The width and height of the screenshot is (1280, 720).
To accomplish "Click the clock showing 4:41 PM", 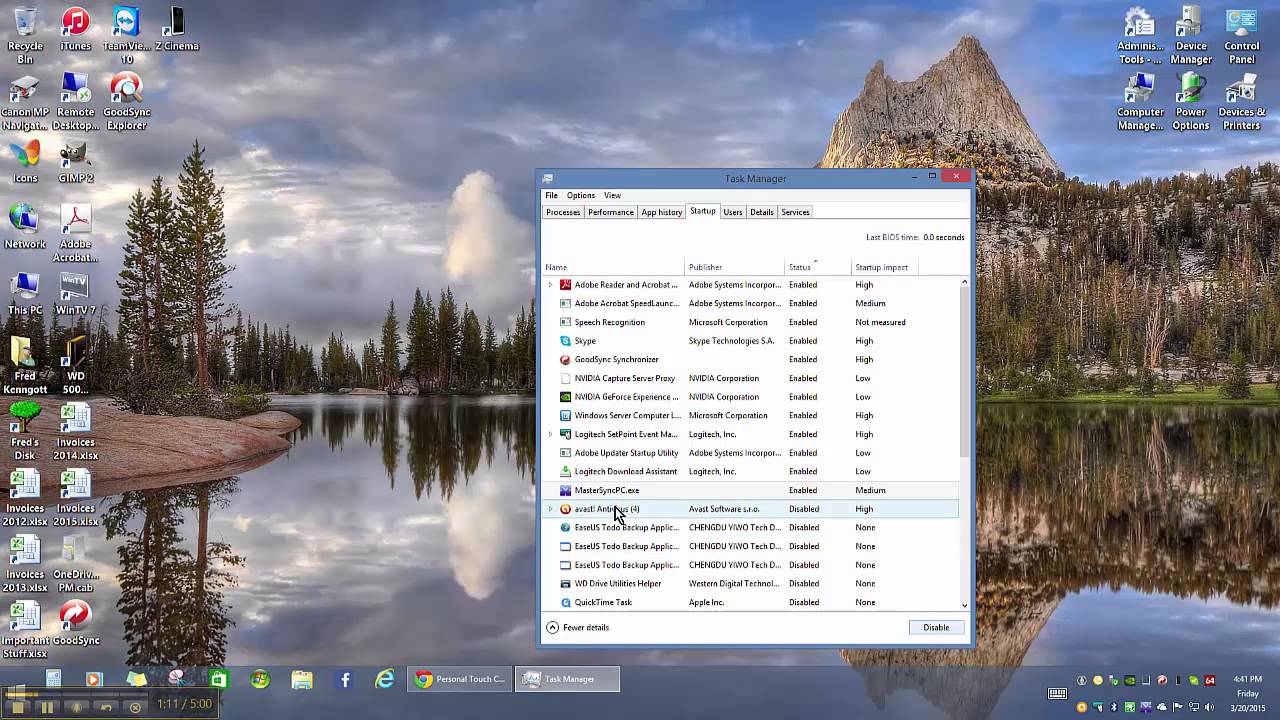I will click(1247, 680).
